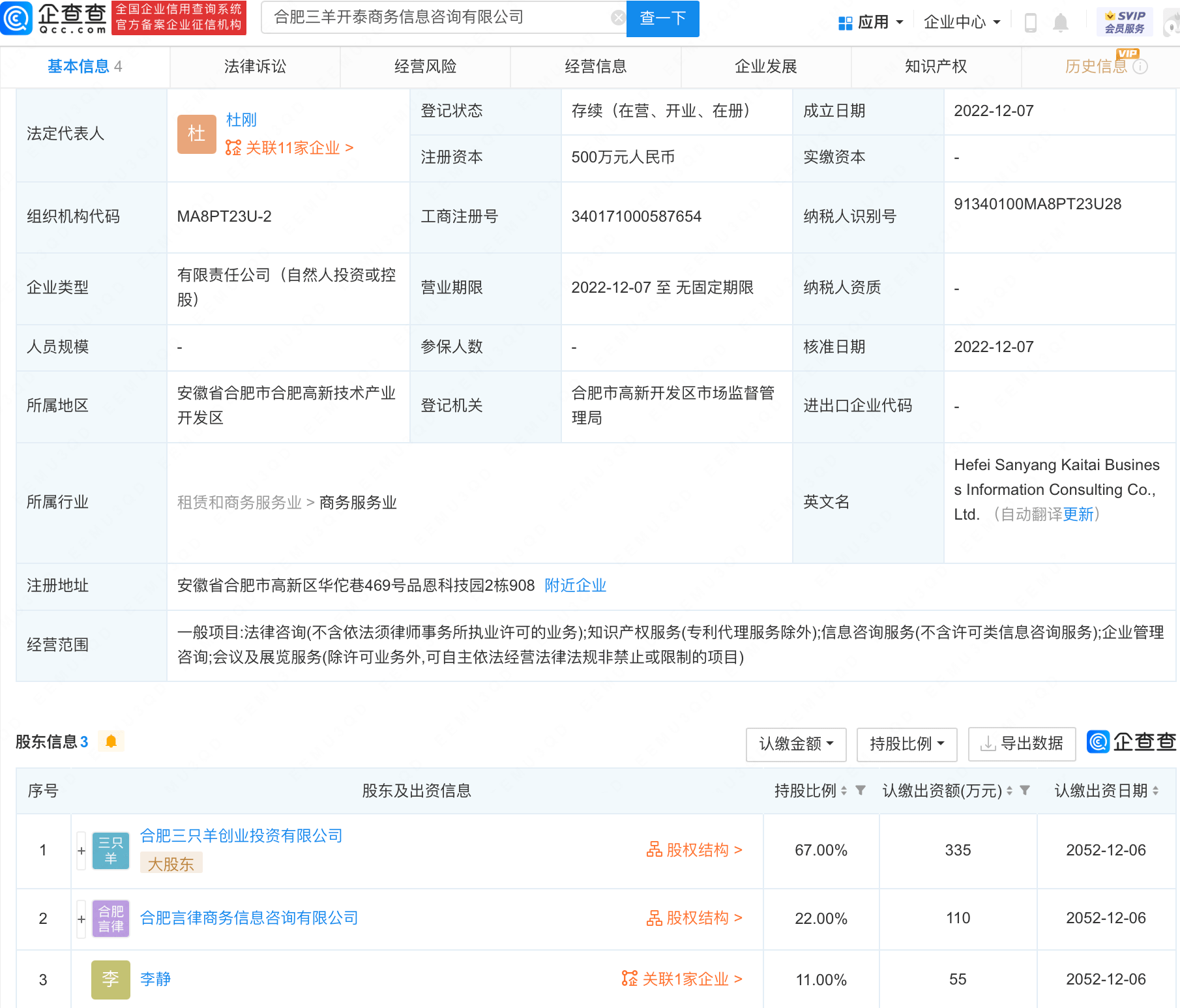Open shareholder 合肥三只羊创业投资有限公司 link

pos(241,836)
